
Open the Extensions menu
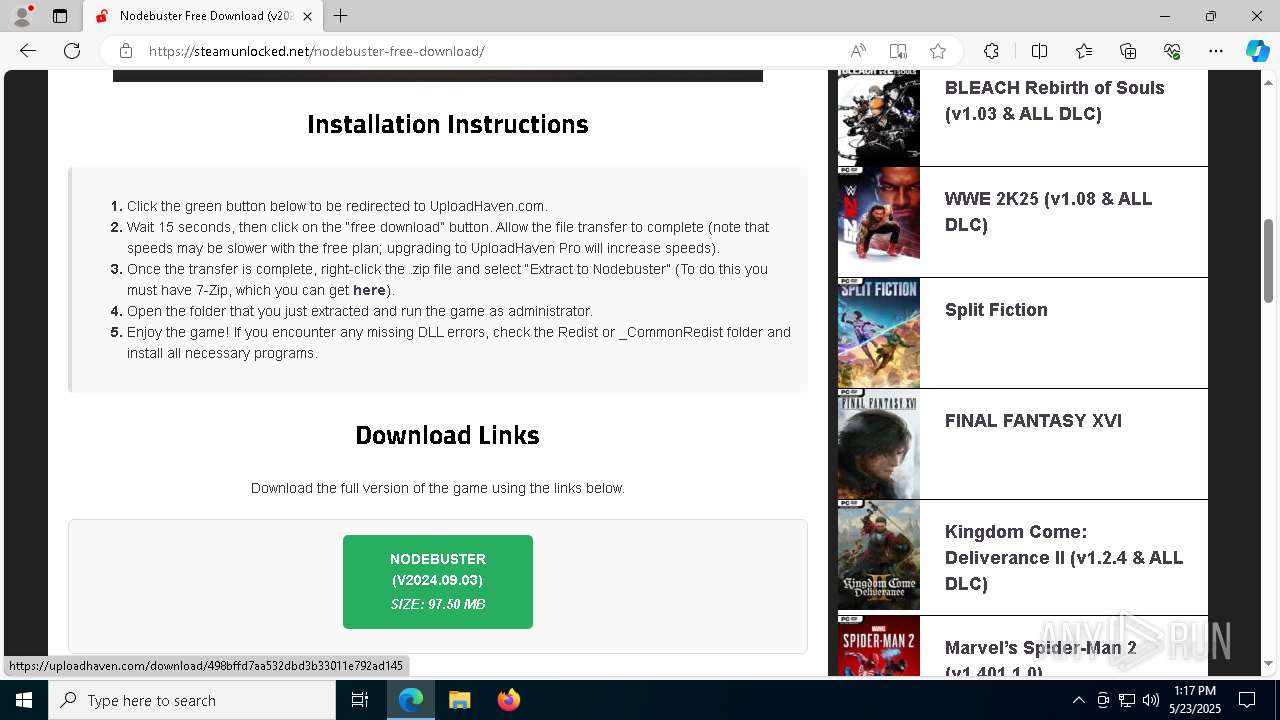click(x=991, y=51)
